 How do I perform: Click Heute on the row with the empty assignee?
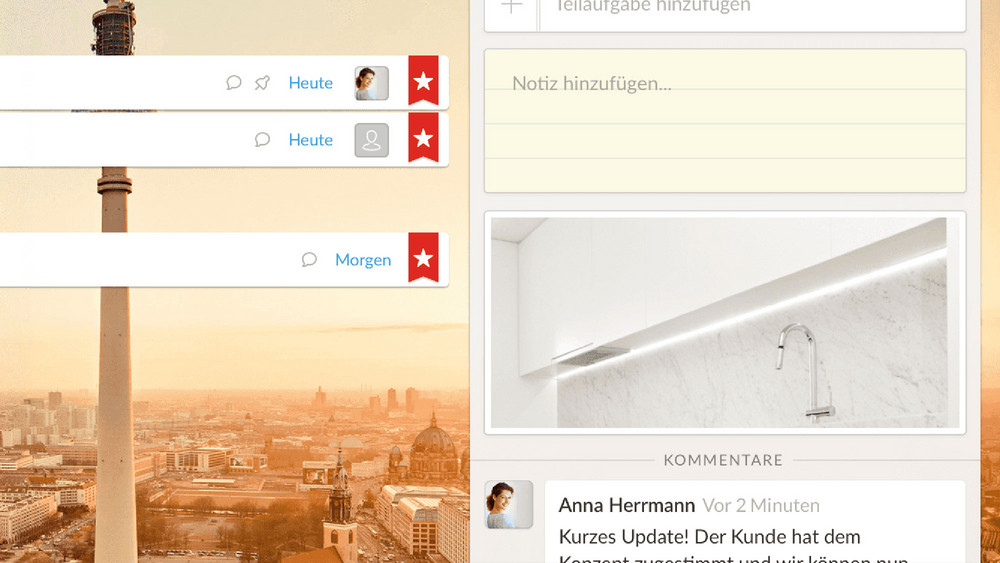coord(310,140)
